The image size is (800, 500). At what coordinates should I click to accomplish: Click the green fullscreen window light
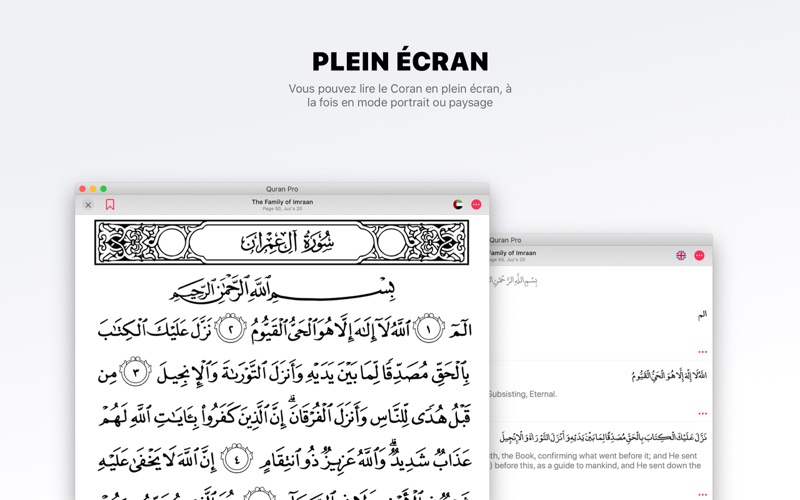(x=104, y=189)
